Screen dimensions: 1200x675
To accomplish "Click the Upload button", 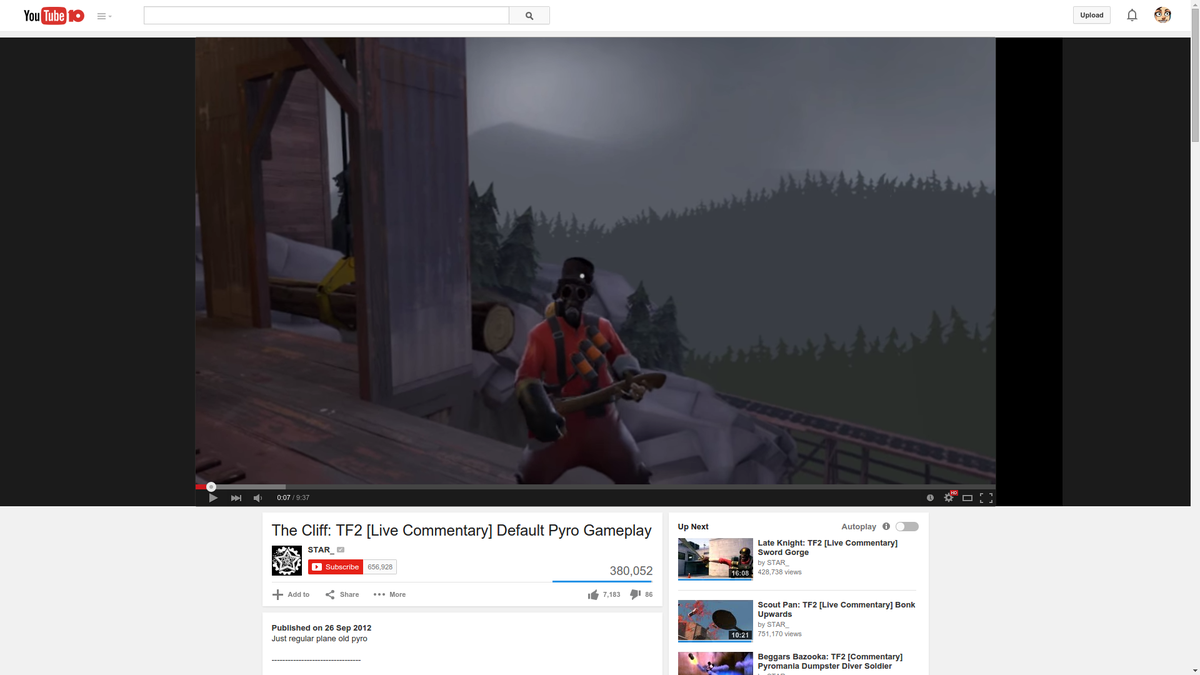I will (x=1091, y=15).
